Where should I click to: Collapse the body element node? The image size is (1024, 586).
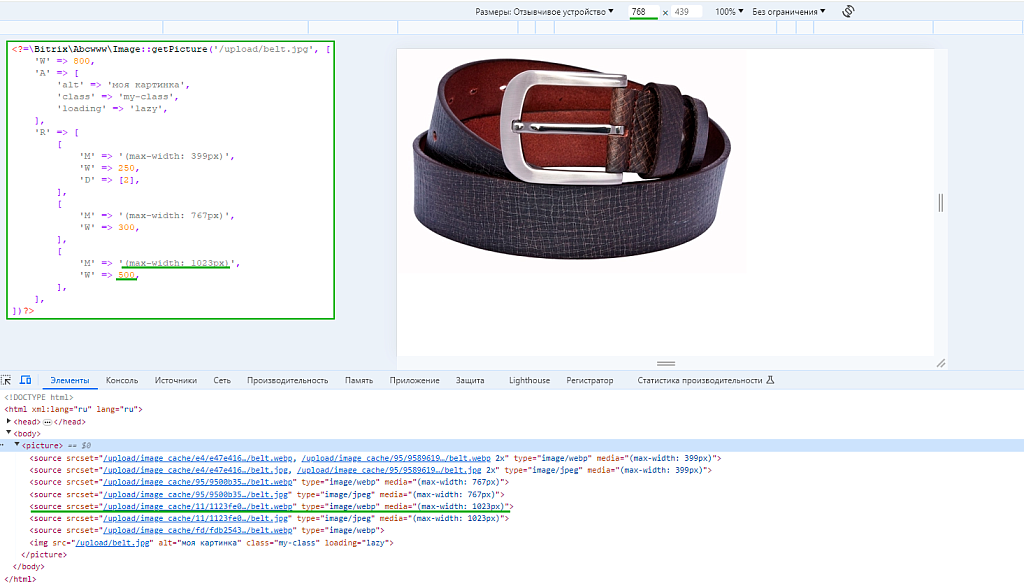[x=9, y=433]
